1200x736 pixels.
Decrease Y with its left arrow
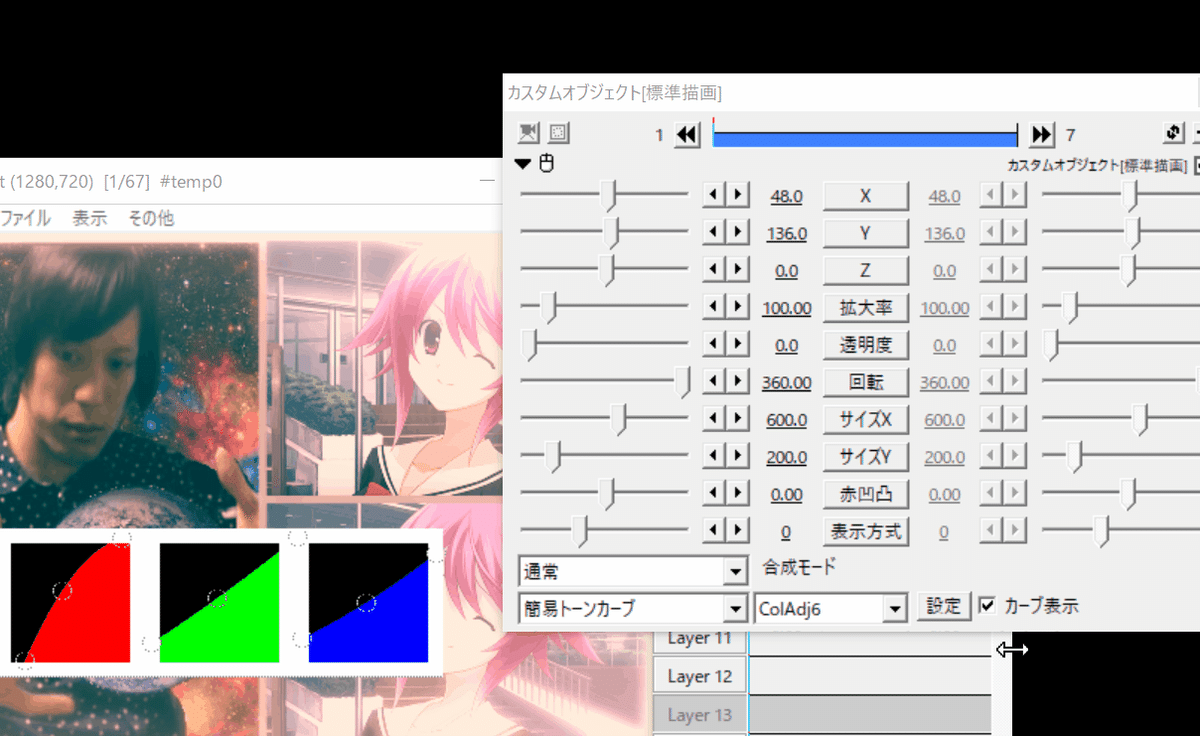tap(714, 232)
